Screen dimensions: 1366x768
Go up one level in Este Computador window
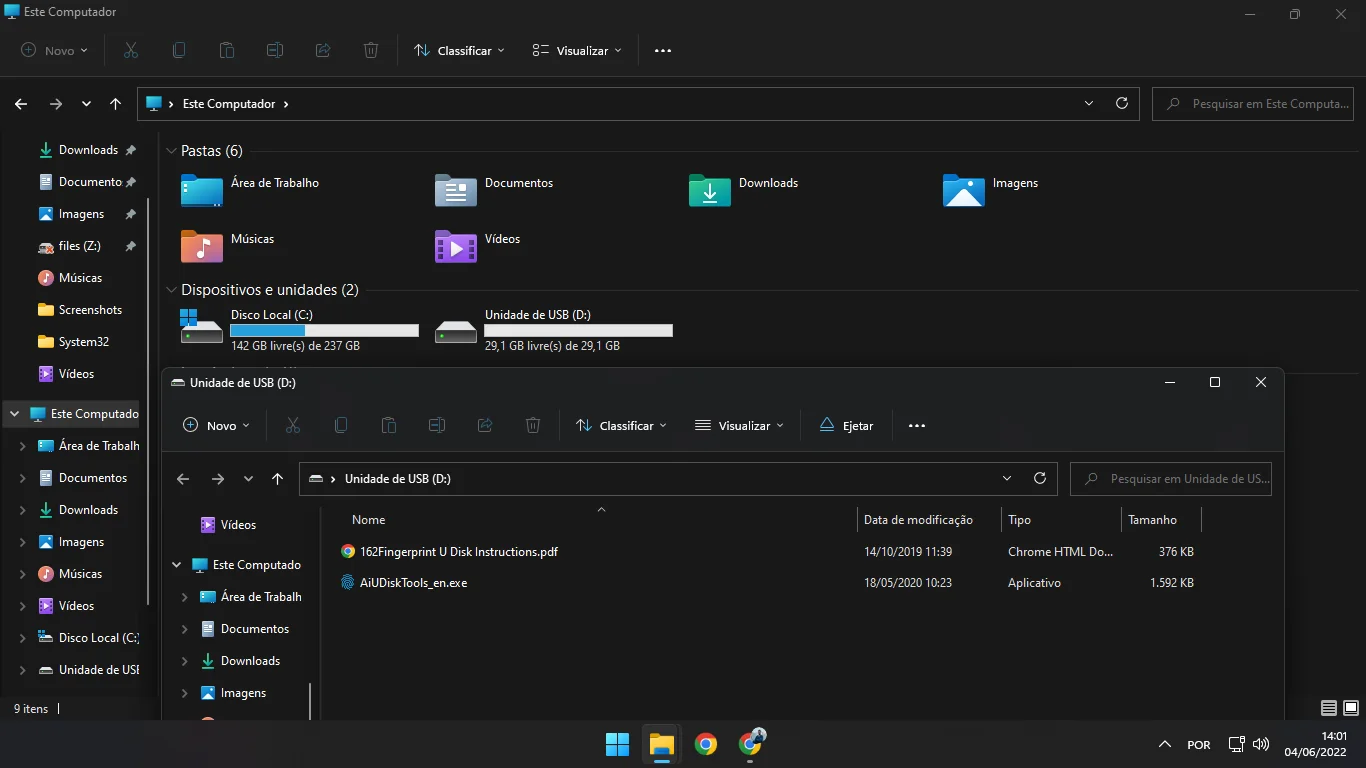116,103
